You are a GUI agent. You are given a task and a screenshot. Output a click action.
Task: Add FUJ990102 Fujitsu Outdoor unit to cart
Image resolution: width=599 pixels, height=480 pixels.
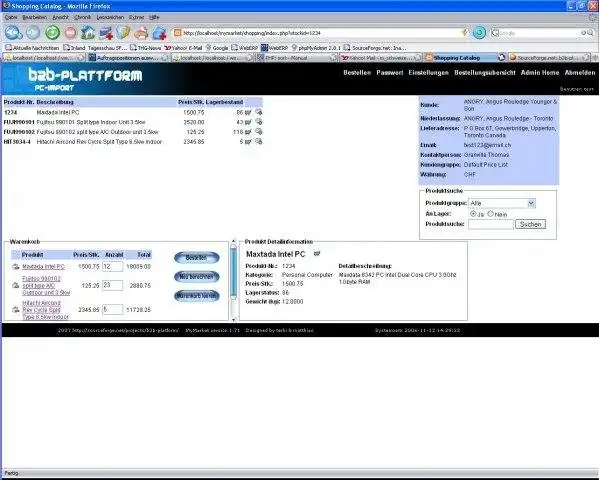click(x=248, y=132)
